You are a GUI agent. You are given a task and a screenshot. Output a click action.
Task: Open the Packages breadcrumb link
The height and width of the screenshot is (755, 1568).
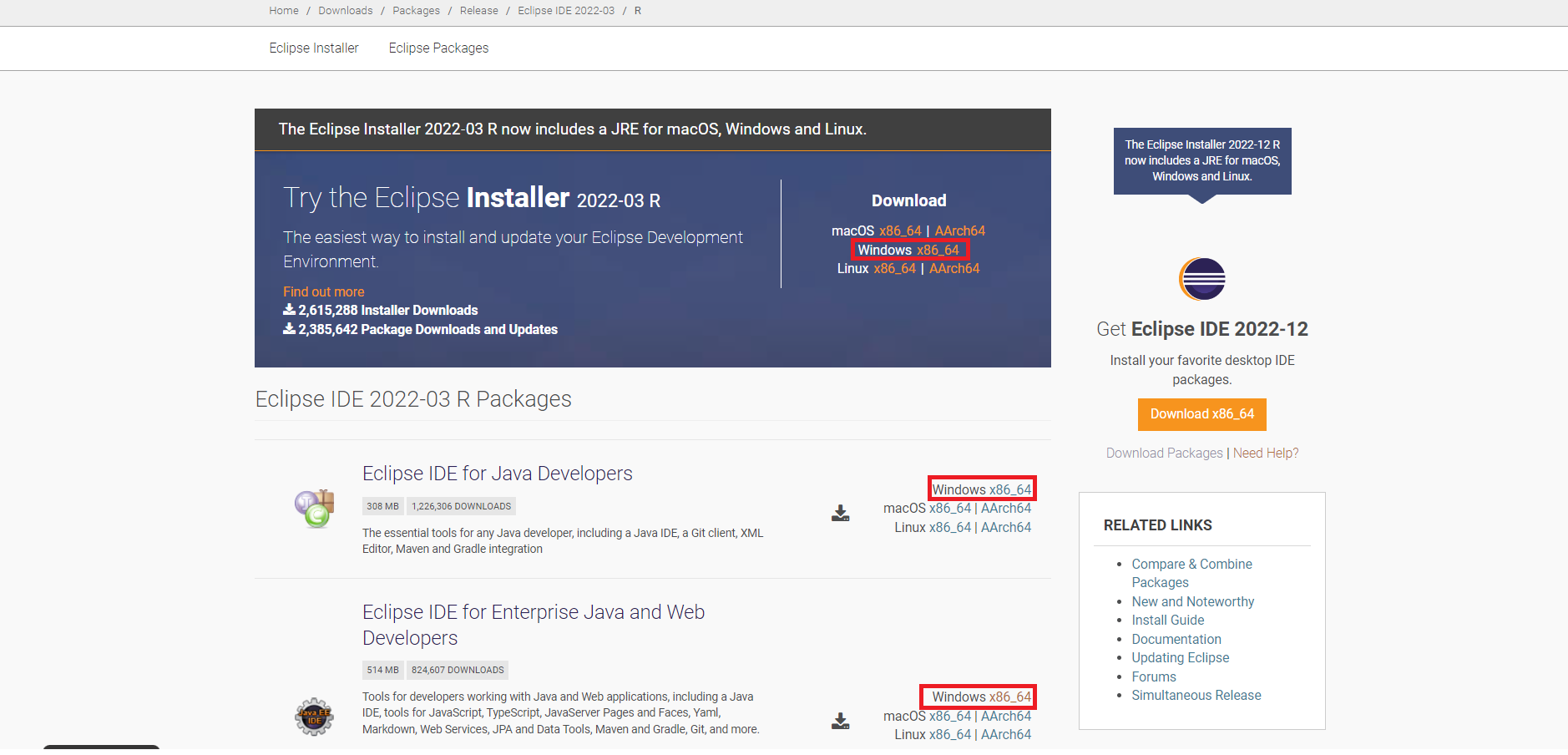[416, 11]
